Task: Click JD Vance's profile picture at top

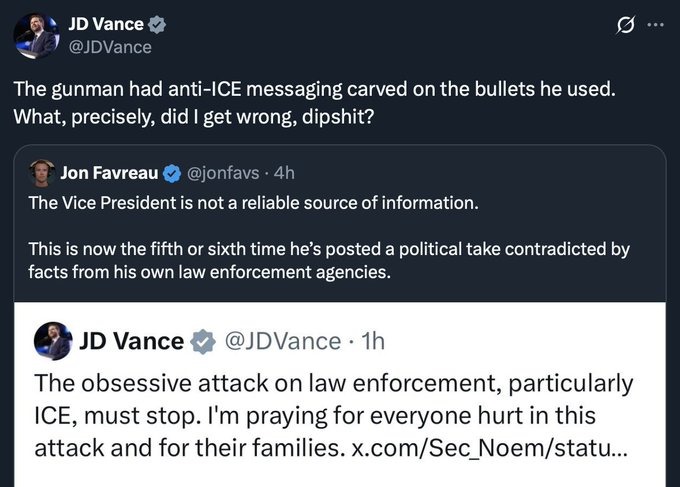Action: (35, 35)
